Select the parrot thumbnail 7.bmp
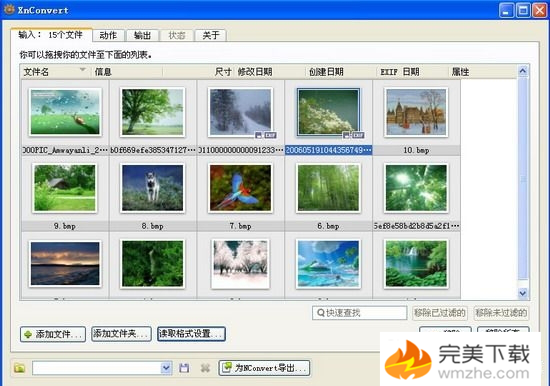 click(x=240, y=188)
